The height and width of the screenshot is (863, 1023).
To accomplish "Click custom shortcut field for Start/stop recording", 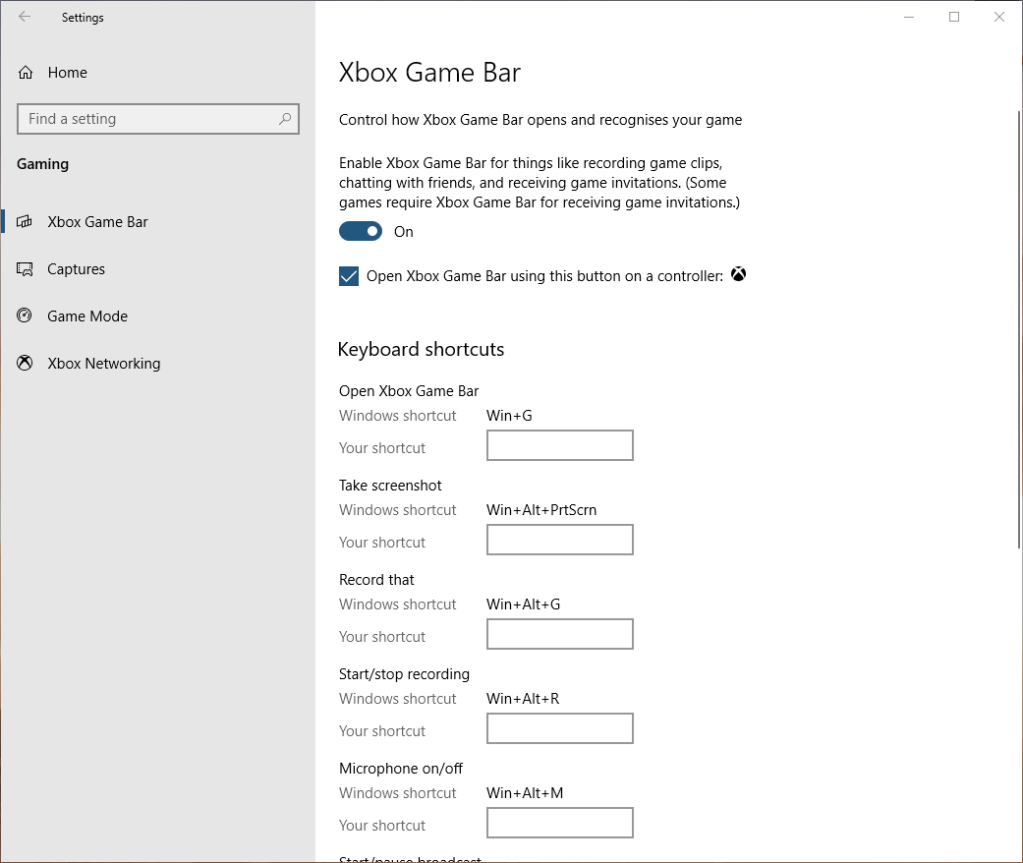I will 559,729.
